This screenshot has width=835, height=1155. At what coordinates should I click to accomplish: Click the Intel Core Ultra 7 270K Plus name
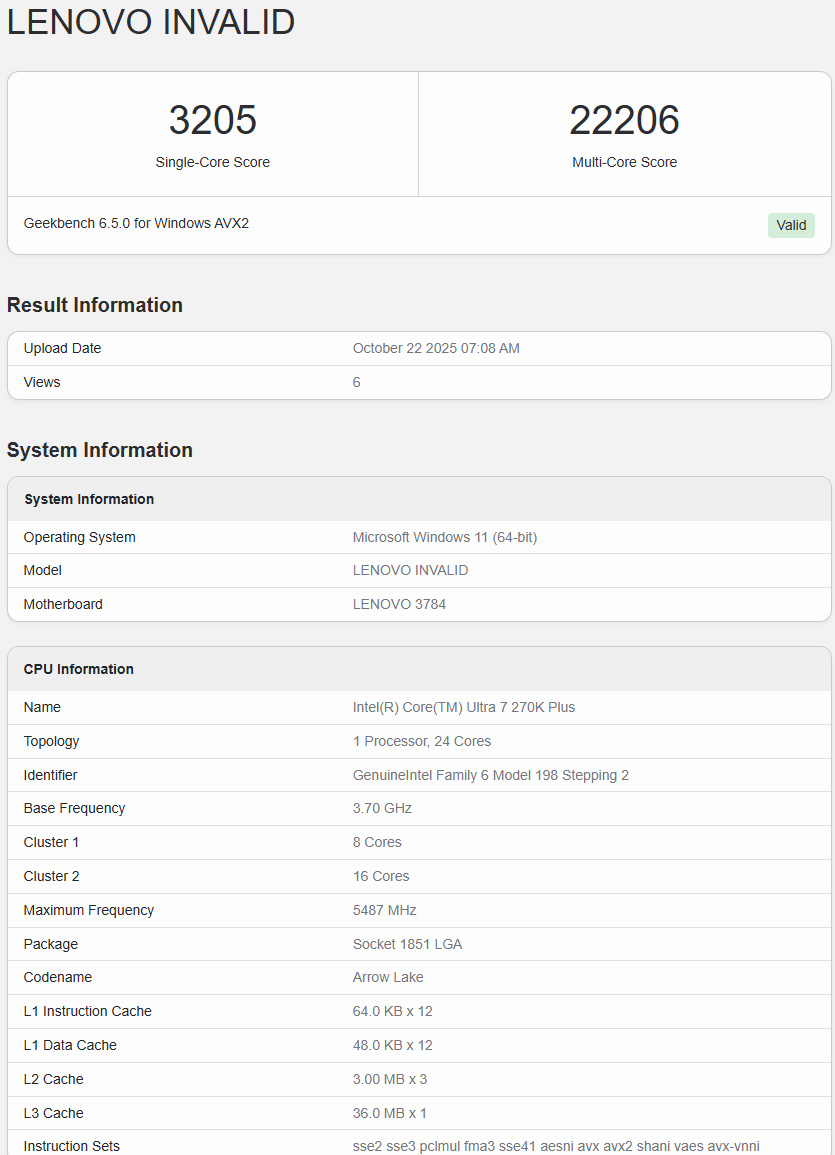pos(464,707)
